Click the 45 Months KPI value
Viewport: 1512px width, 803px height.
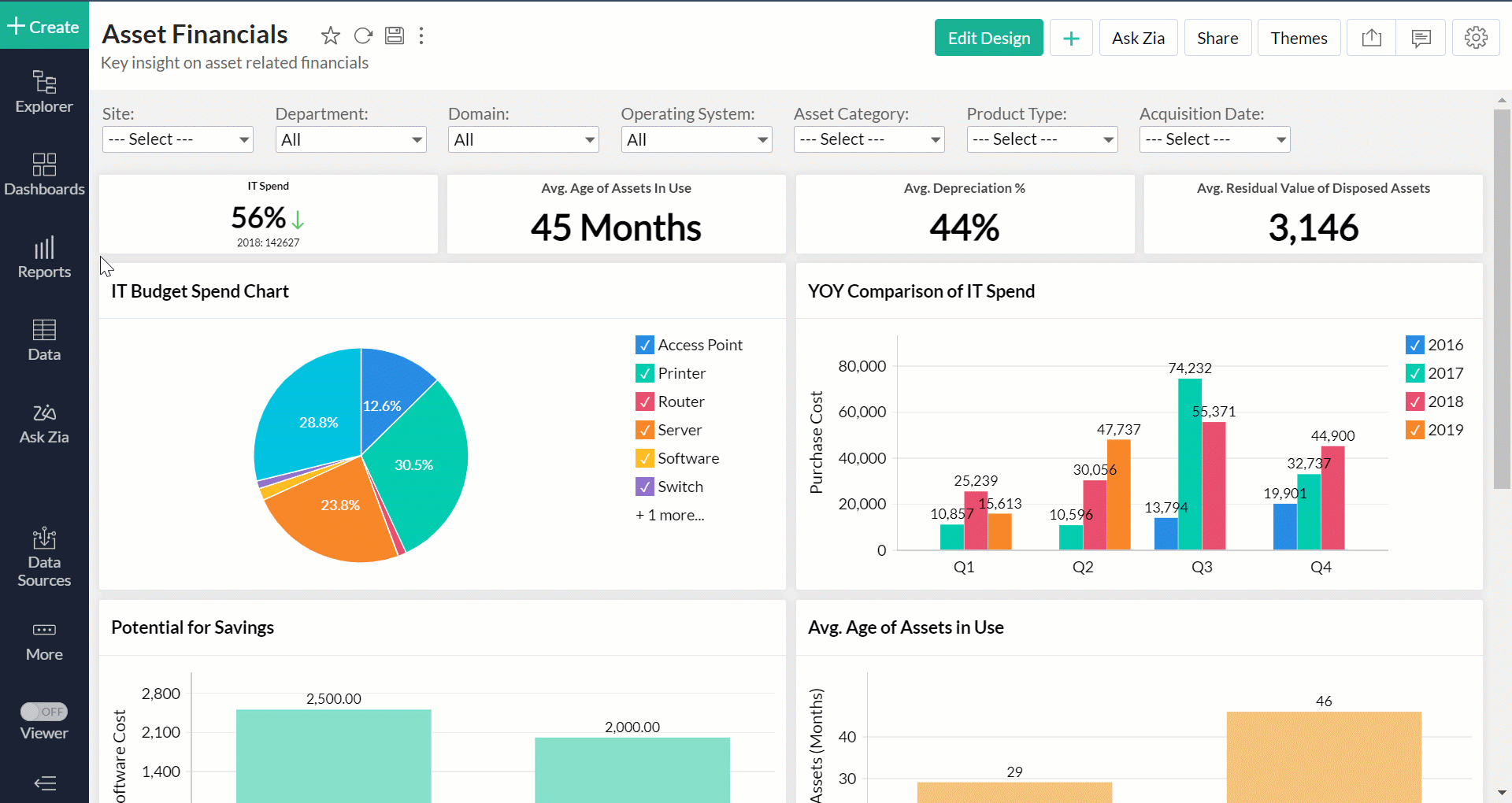tap(616, 228)
